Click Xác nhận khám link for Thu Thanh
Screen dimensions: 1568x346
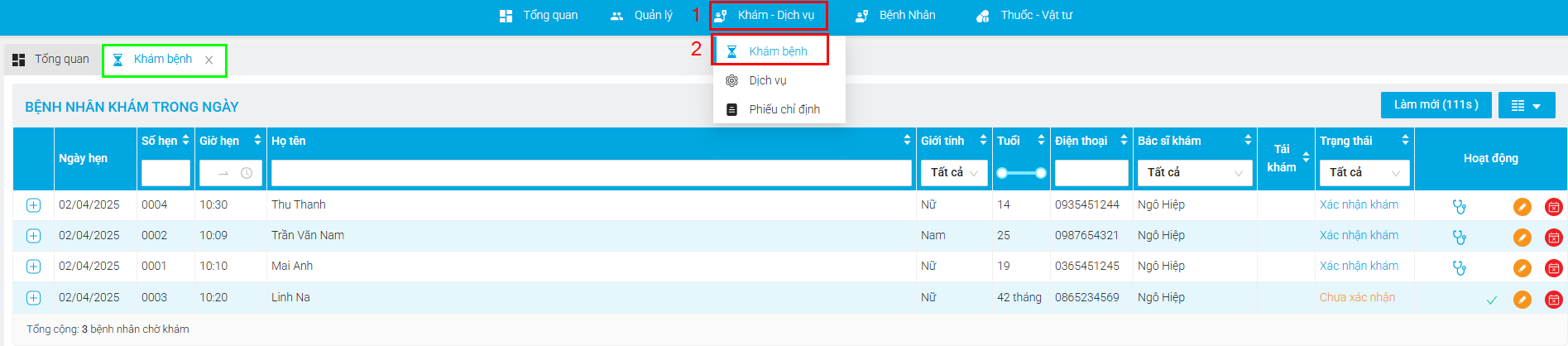click(x=1359, y=204)
